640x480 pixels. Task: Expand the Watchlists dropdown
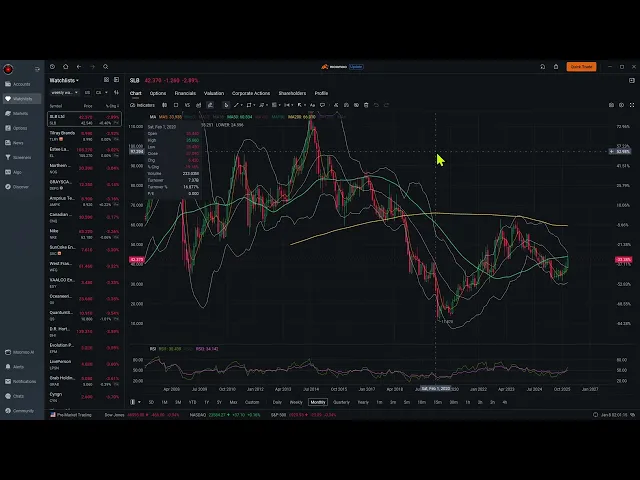coord(64,80)
